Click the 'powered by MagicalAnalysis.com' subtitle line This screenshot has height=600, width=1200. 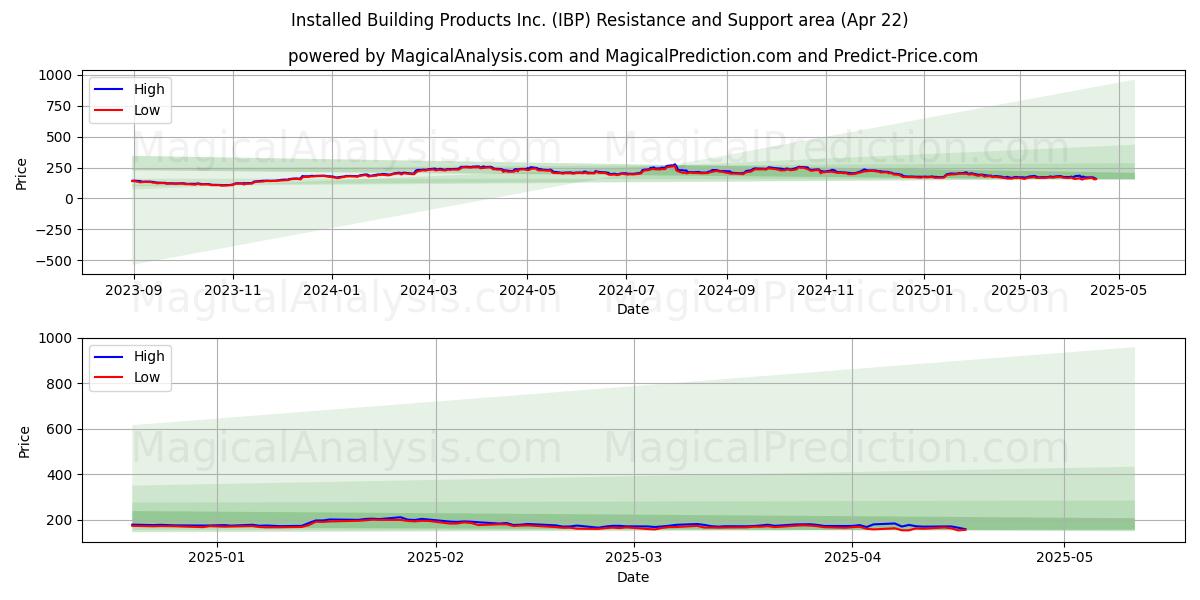tap(633, 56)
